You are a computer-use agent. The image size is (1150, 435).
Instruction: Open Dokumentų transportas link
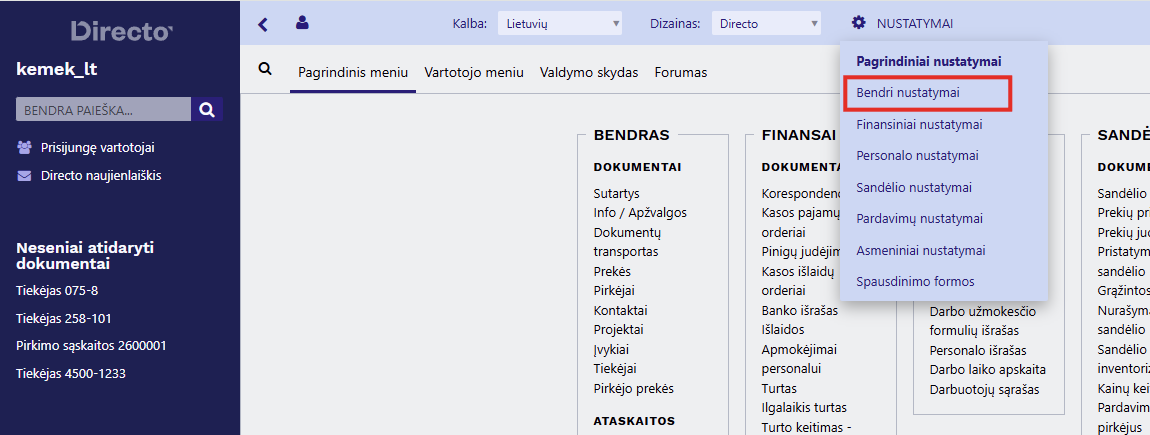[x=628, y=242]
